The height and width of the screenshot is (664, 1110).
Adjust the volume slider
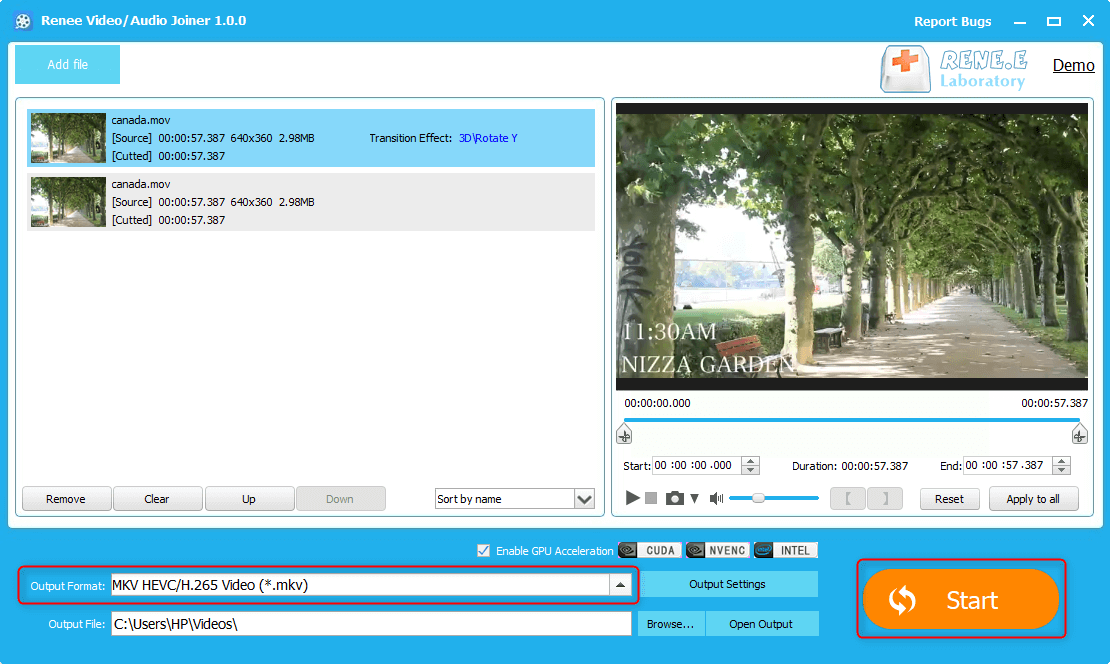coord(758,498)
